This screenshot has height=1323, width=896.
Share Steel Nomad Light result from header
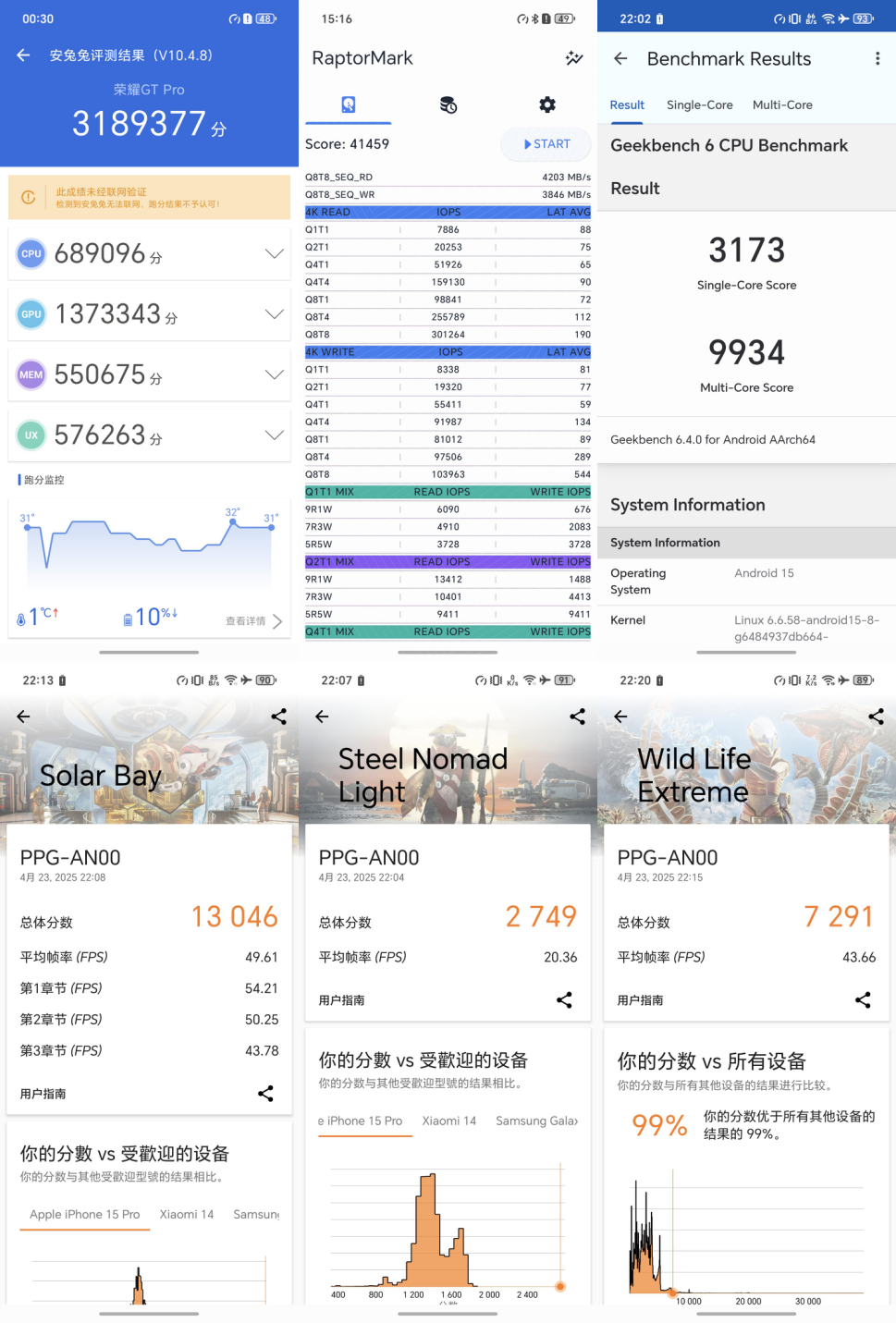tap(577, 717)
